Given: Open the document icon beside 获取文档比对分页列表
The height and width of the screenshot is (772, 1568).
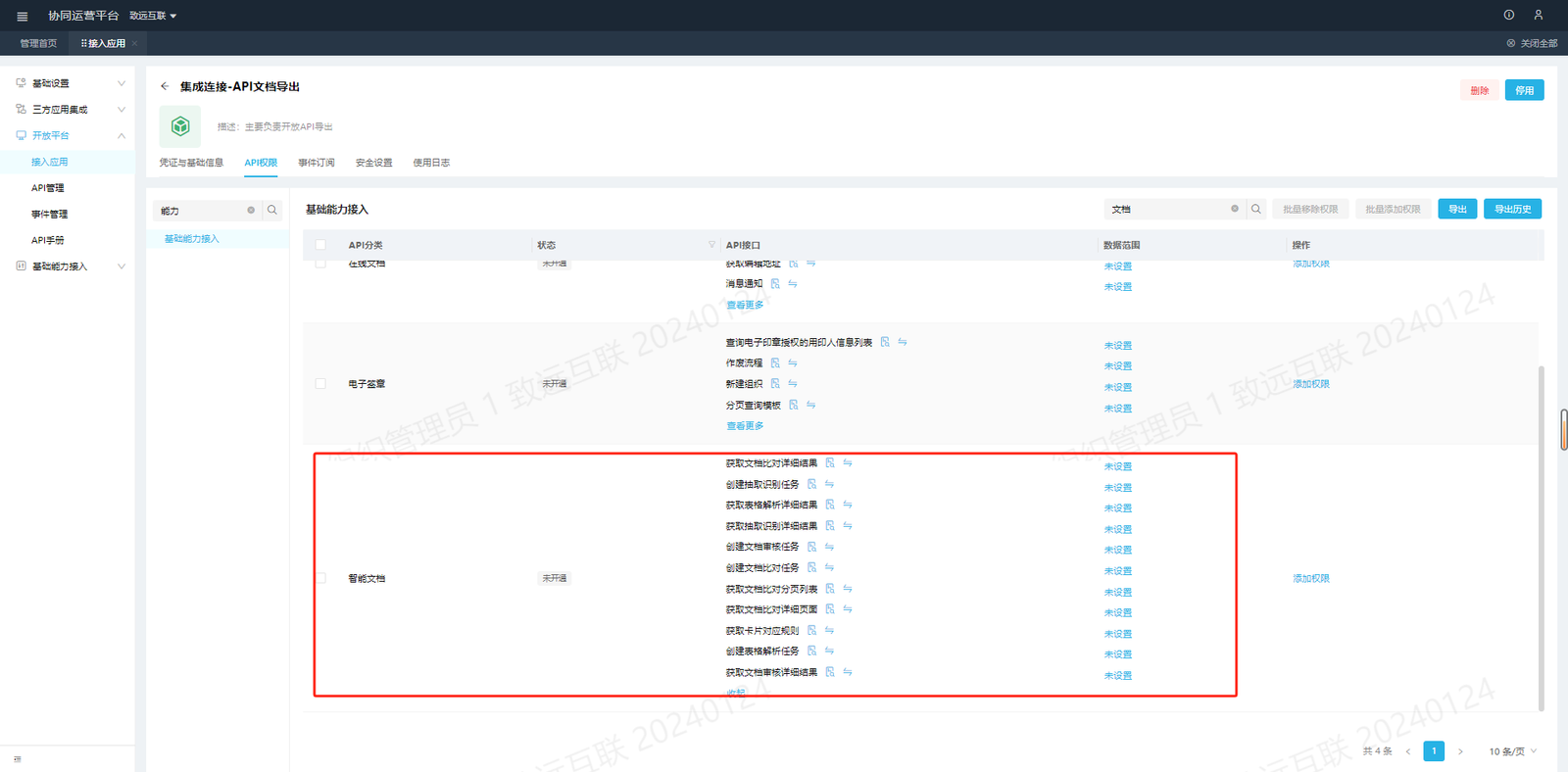Looking at the screenshot, I should click(x=830, y=589).
